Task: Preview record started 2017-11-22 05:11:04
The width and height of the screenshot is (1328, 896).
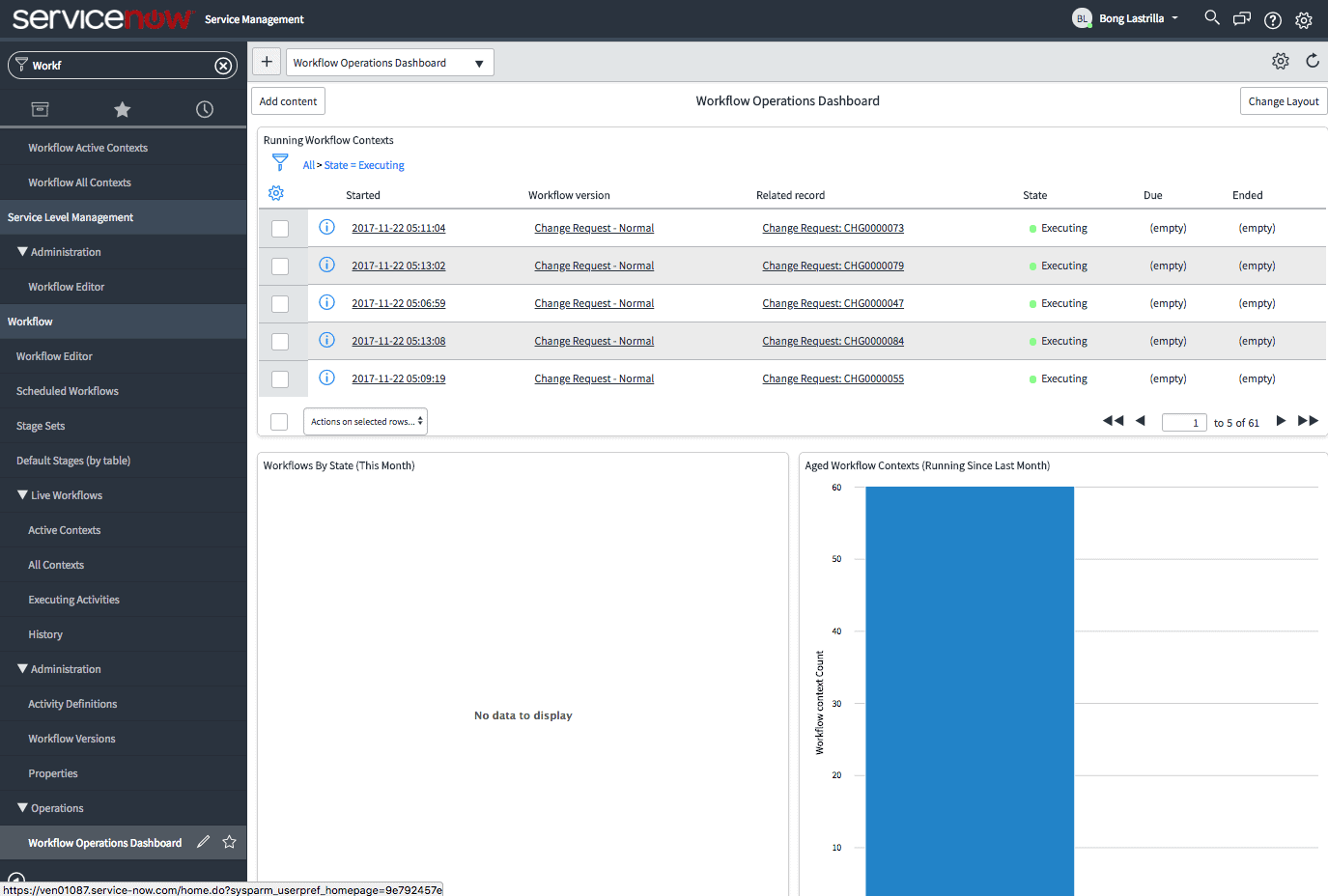Action: click(326, 227)
